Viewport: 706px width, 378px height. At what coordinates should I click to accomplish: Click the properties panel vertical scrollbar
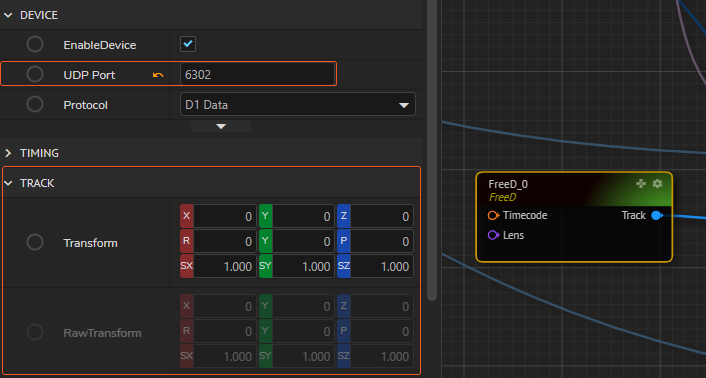[432, 150]
